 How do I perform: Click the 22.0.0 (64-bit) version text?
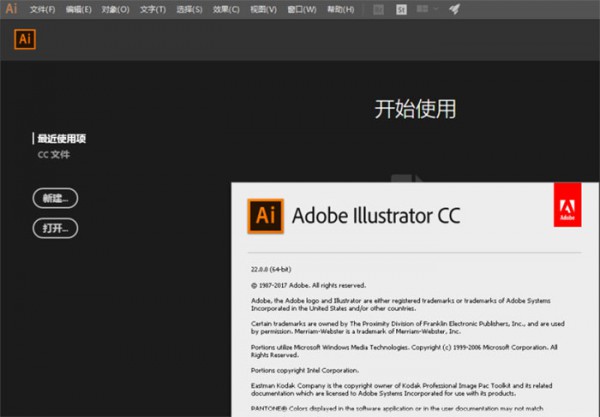coord(271,269)
